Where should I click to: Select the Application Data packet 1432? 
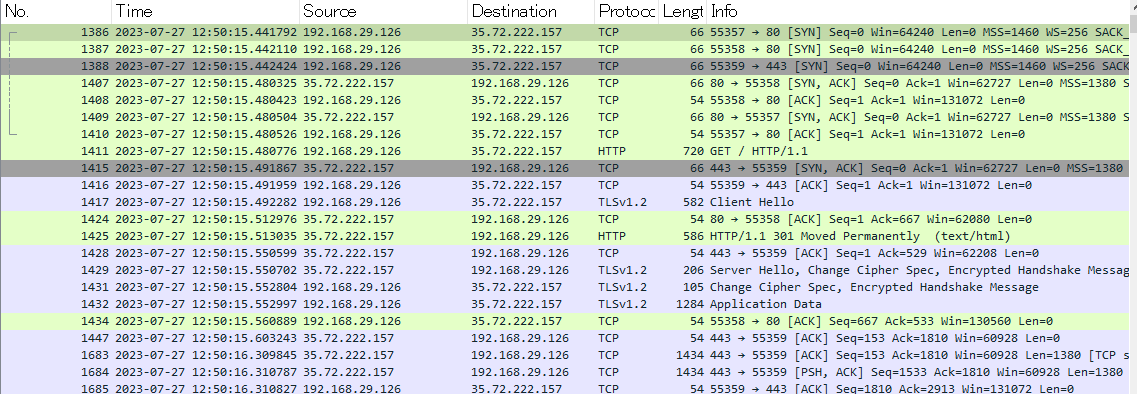(x=565, y=304)
